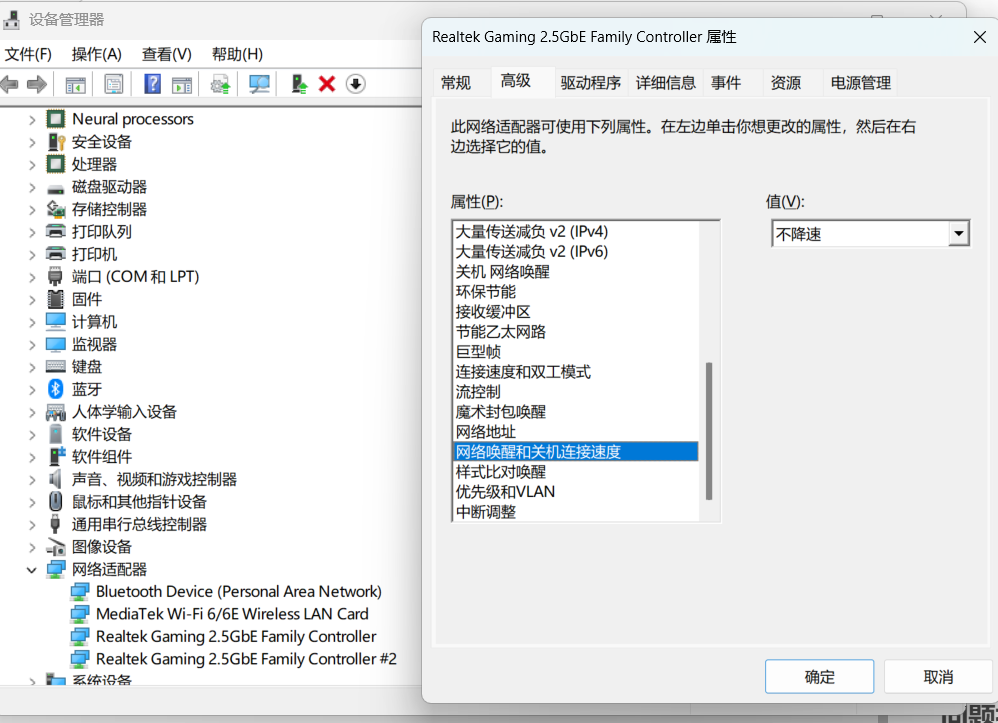
Task: Toggle the action pane toolbar icon
Action: 182,84
